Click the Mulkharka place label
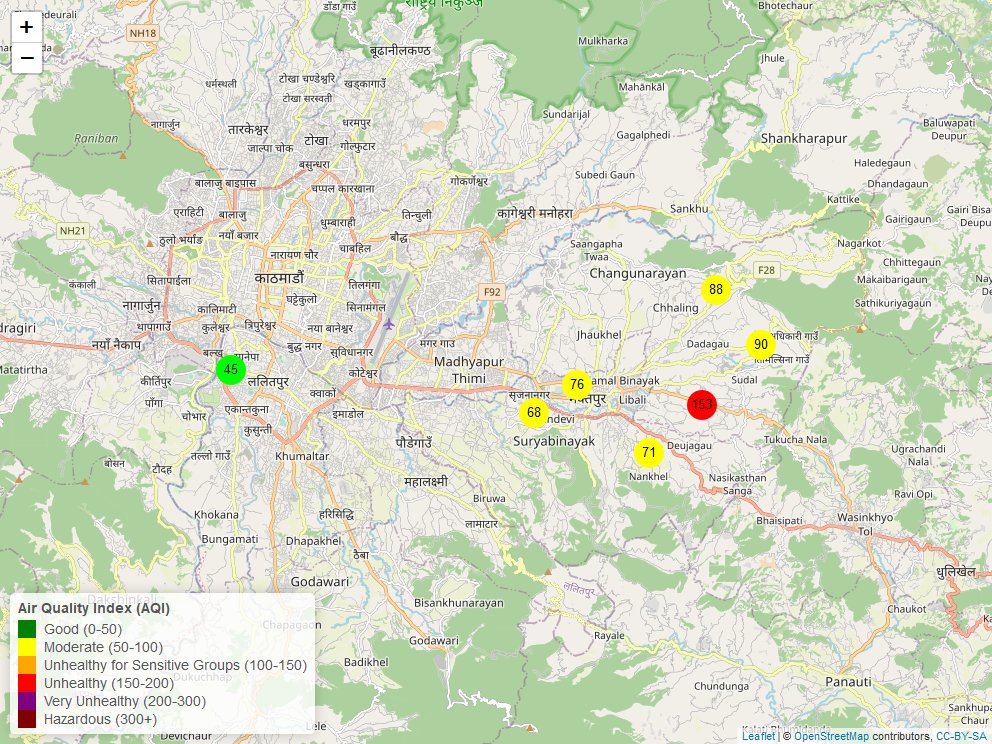 tap(603, 41)
